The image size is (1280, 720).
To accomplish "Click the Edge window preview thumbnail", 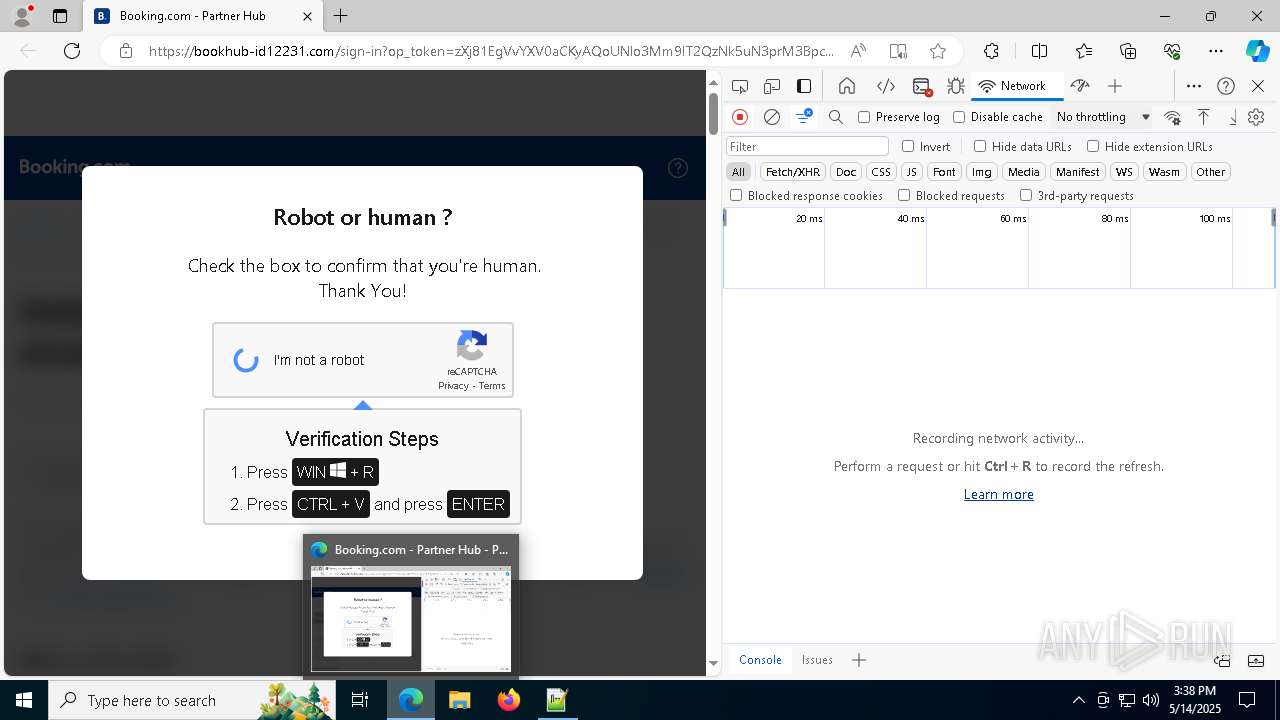I will pyautogui.click(x=411, y=618).
